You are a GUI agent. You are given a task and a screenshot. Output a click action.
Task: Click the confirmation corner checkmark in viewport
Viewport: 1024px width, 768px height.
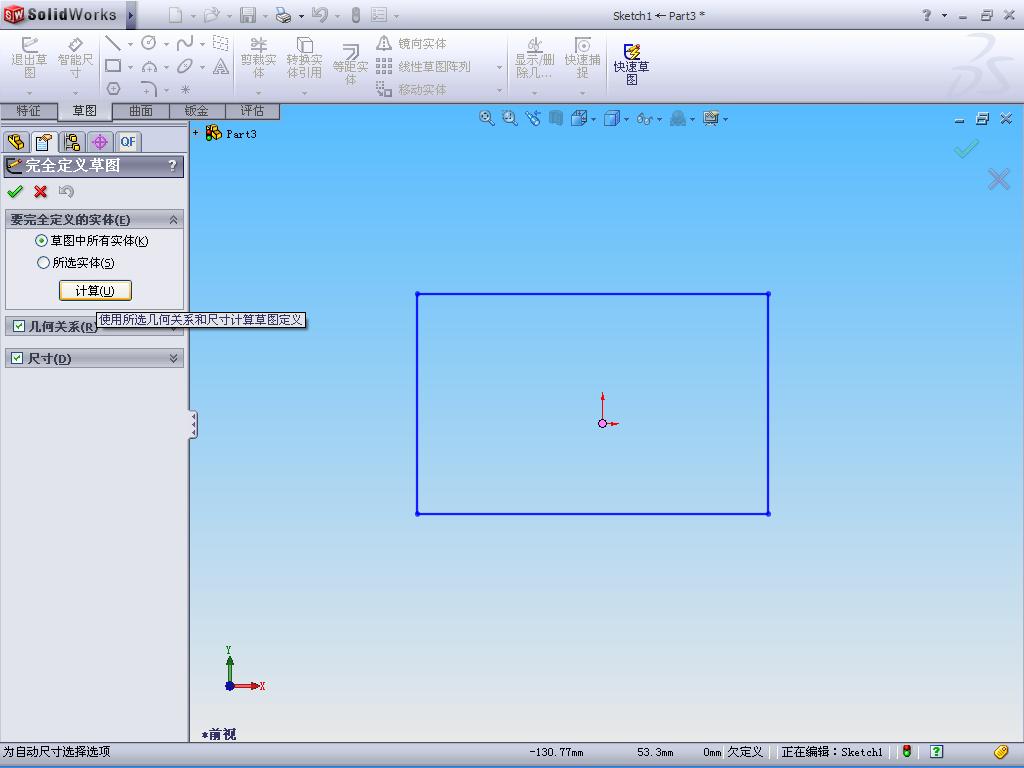click(x=967, y=148)
